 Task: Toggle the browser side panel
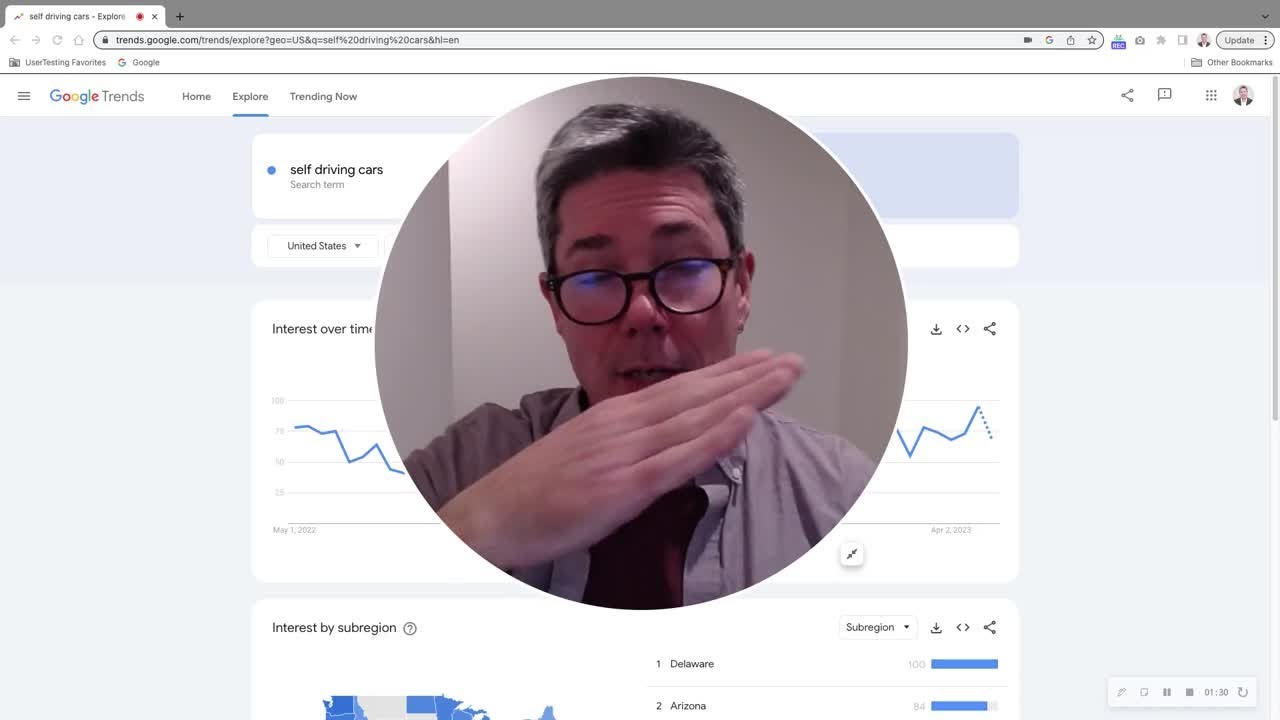[x=1182, y=40]
